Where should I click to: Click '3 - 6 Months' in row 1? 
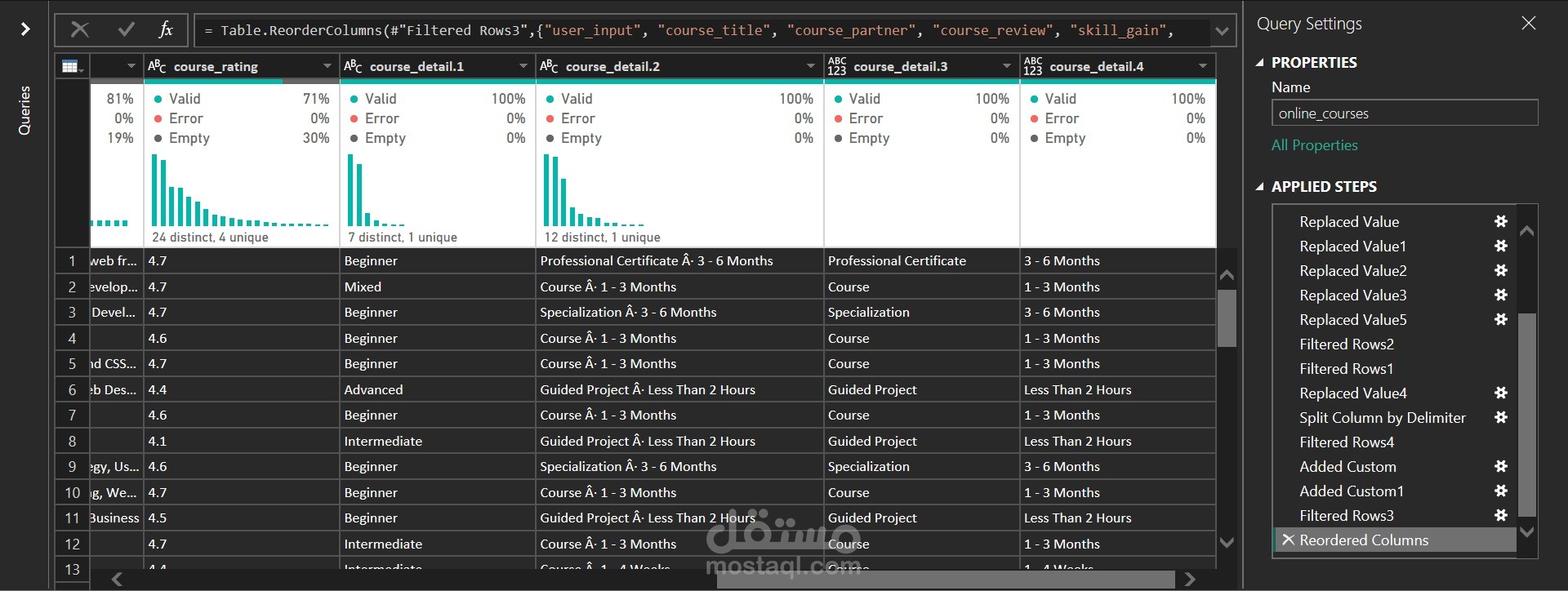tap(1117, 260)
